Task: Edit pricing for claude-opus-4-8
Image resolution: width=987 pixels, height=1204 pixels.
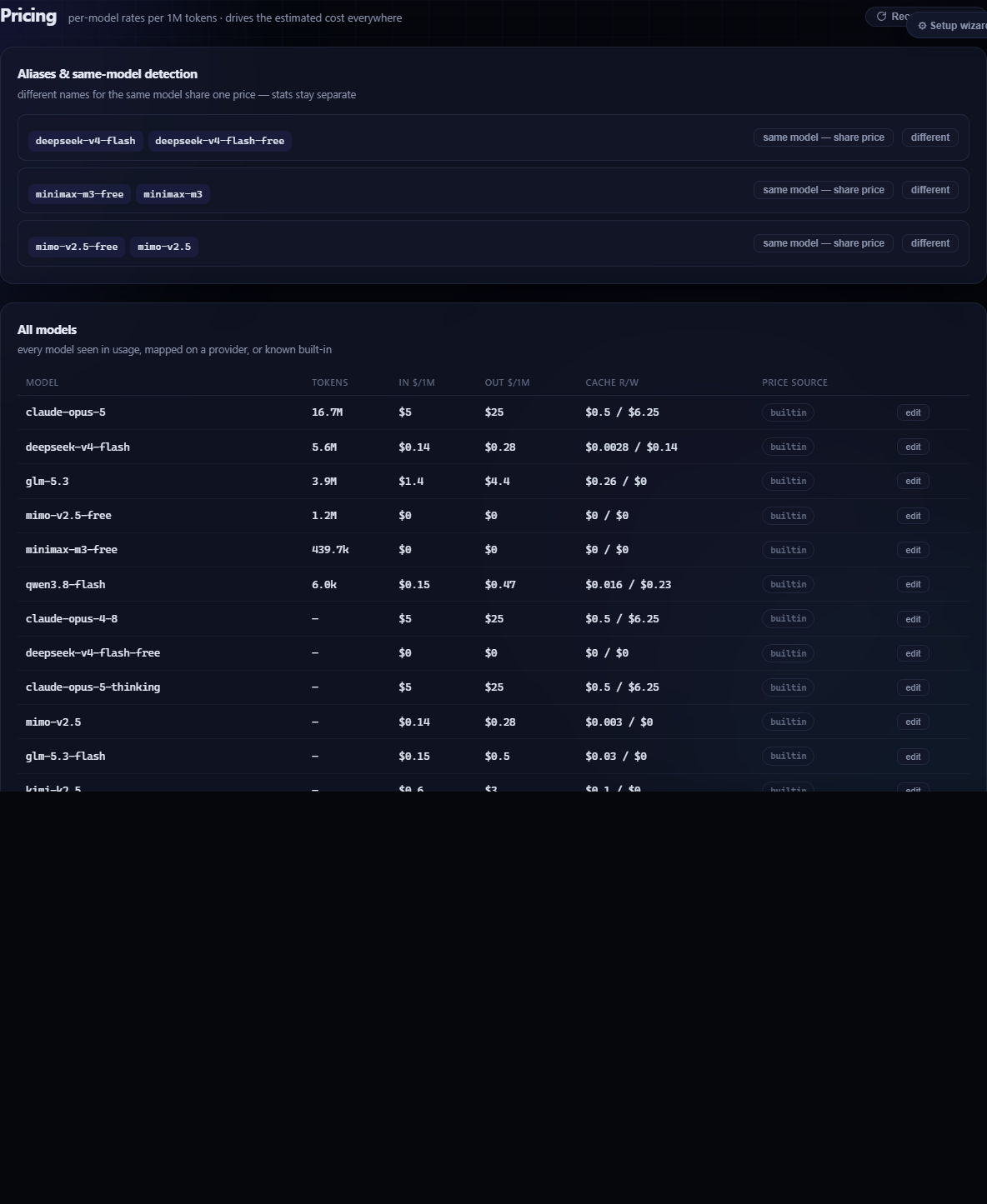Action: (x=913, y=619)
